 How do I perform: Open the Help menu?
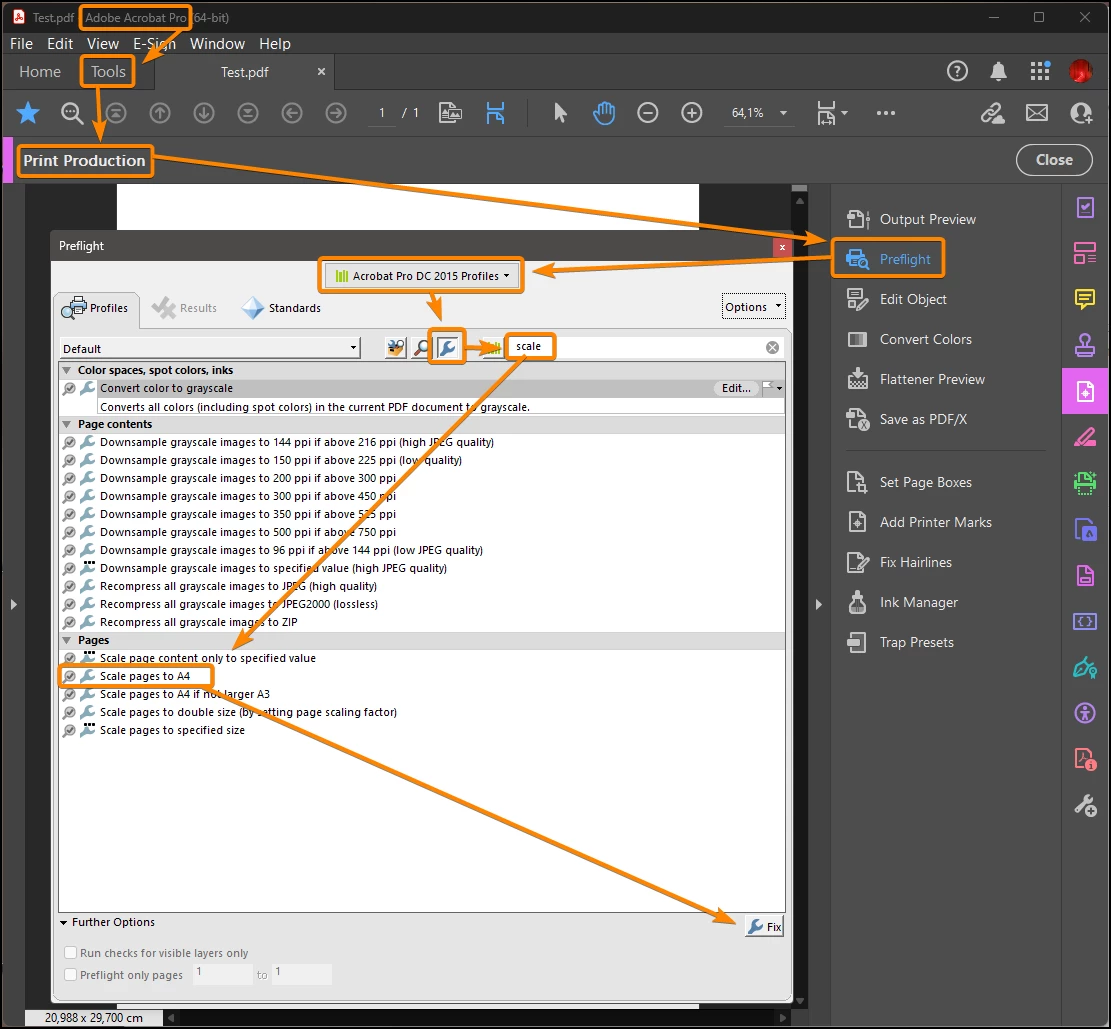click(274, 43)
